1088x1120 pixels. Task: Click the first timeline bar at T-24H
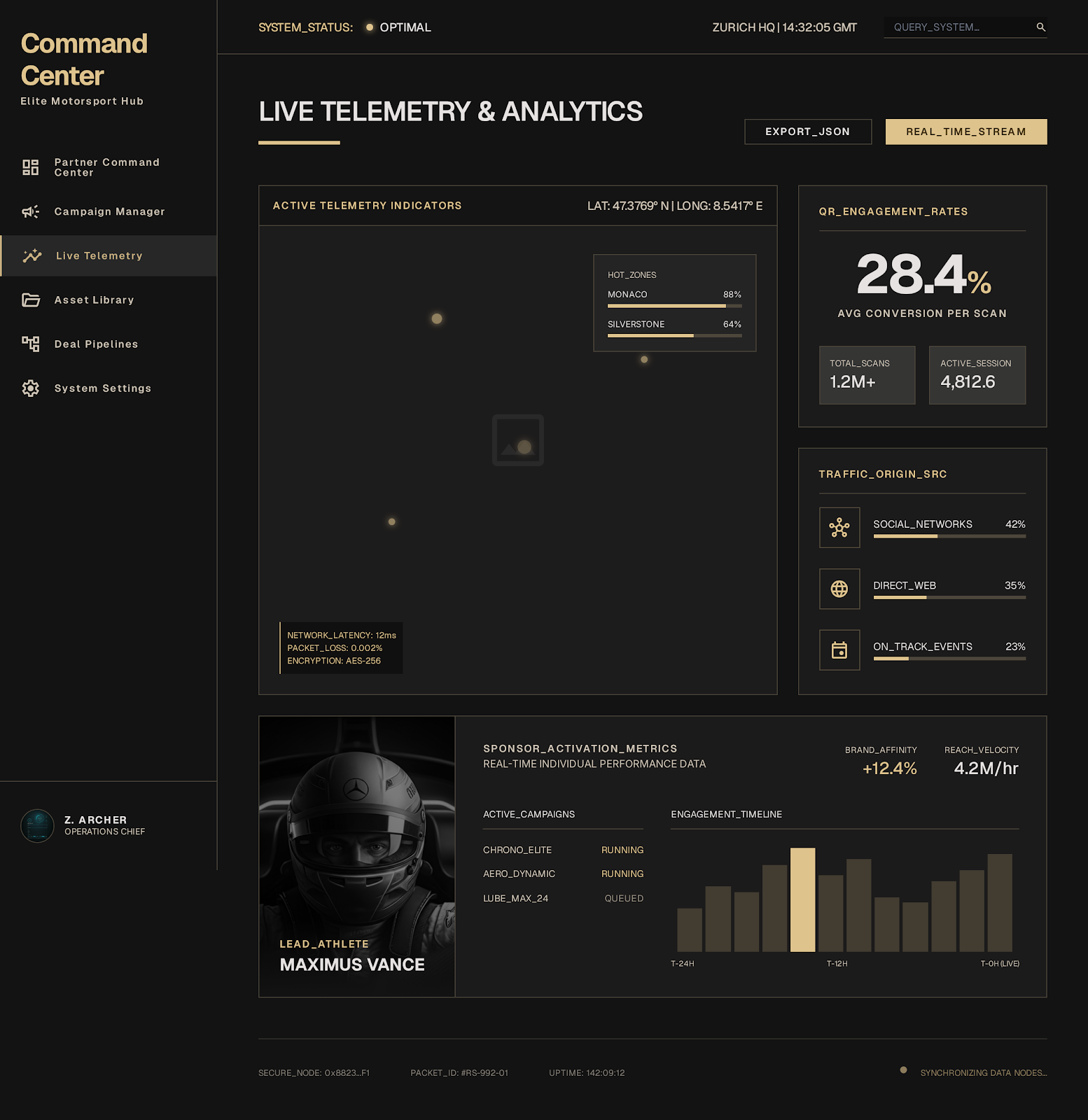[690, 930]
